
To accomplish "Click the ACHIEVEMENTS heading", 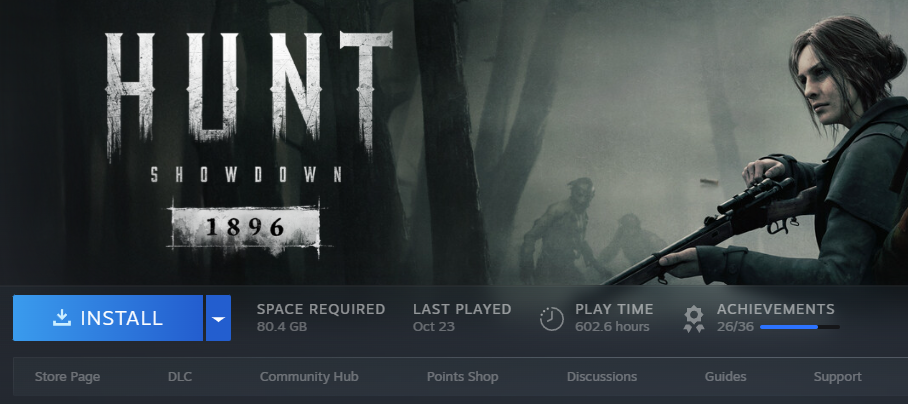I will 775,309.
